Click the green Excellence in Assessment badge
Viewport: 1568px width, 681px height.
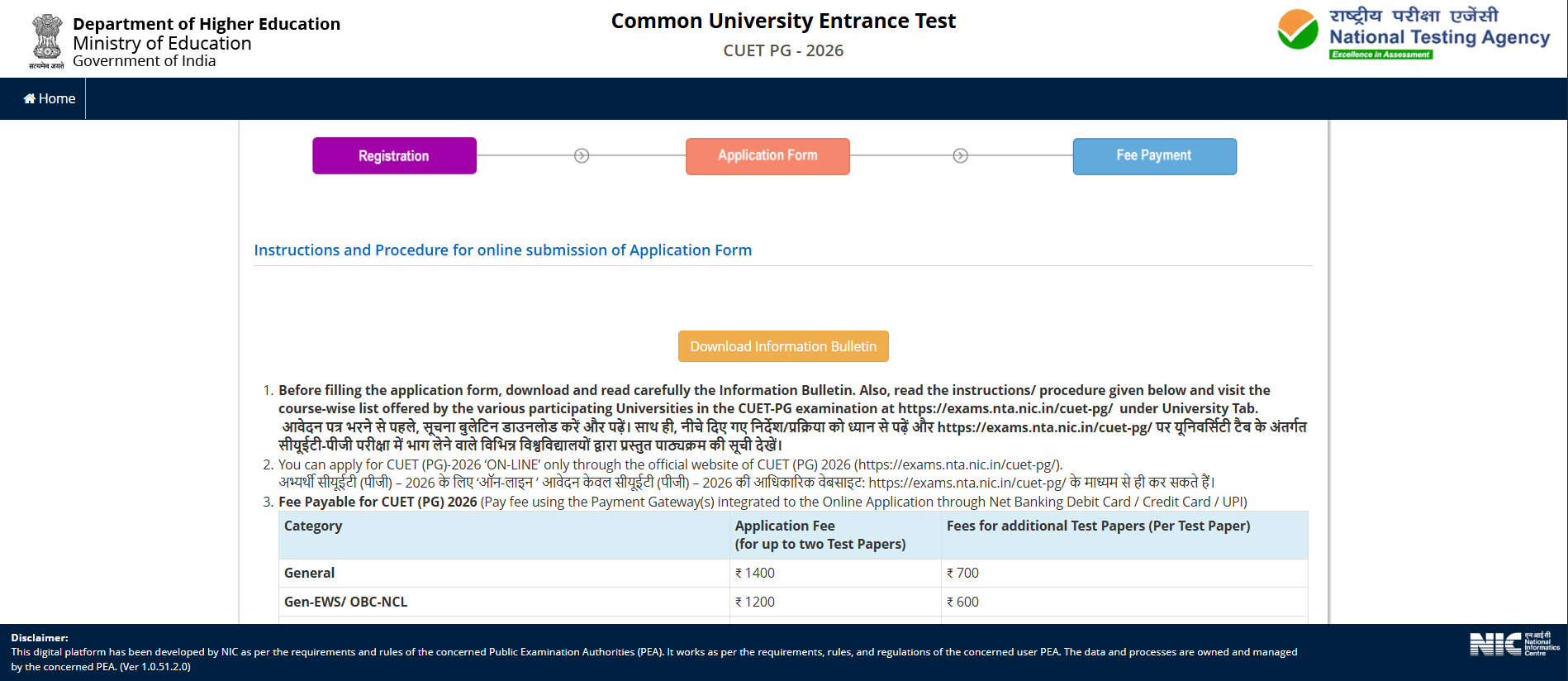click(1380, 55)
